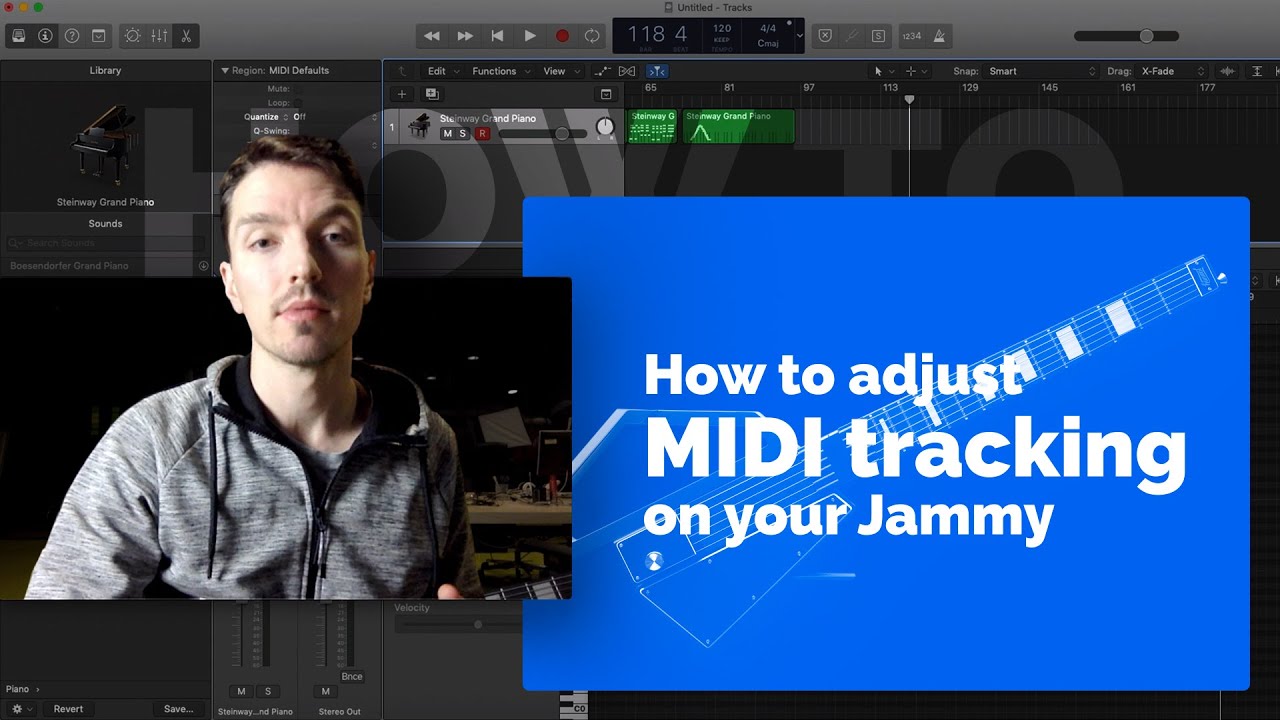Open the View menu in Tracks area
Viewport: 1280px width, 720px height.
(x=559, y=71)
